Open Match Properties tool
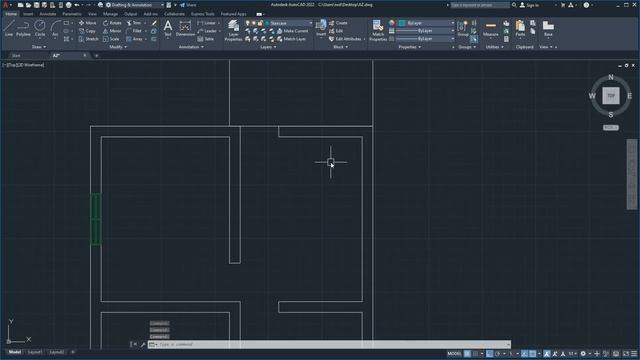This screenshot has width=640, height=360. click(378, 30)
